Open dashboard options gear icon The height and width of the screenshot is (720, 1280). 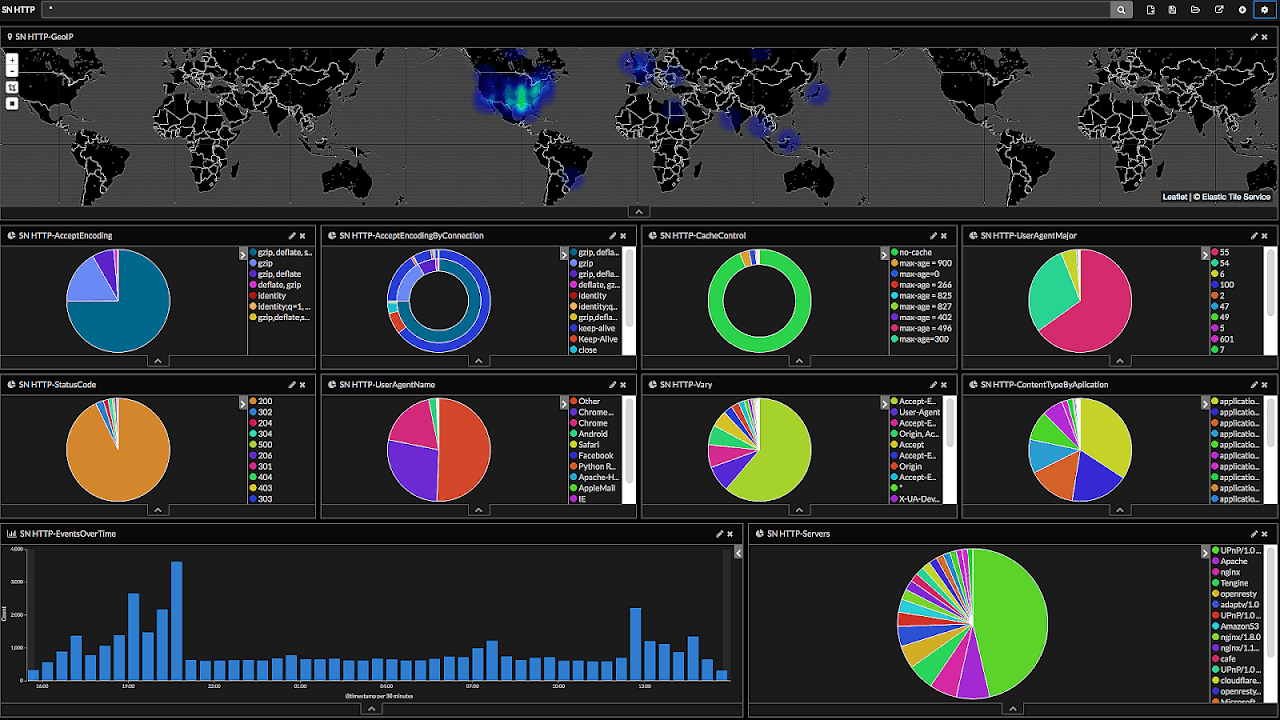coord(1264,9)
